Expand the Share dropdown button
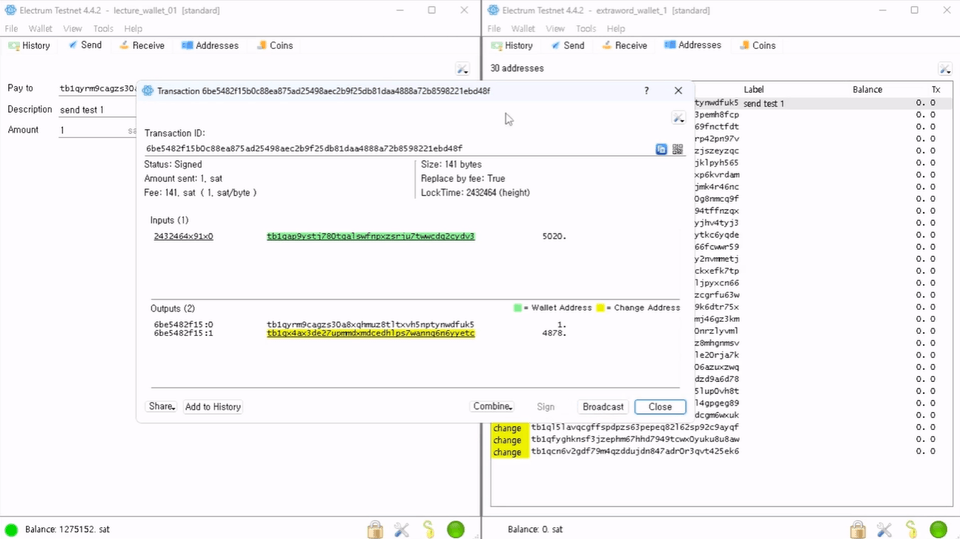This screenshot has width=960, height=539. (162, 407)
